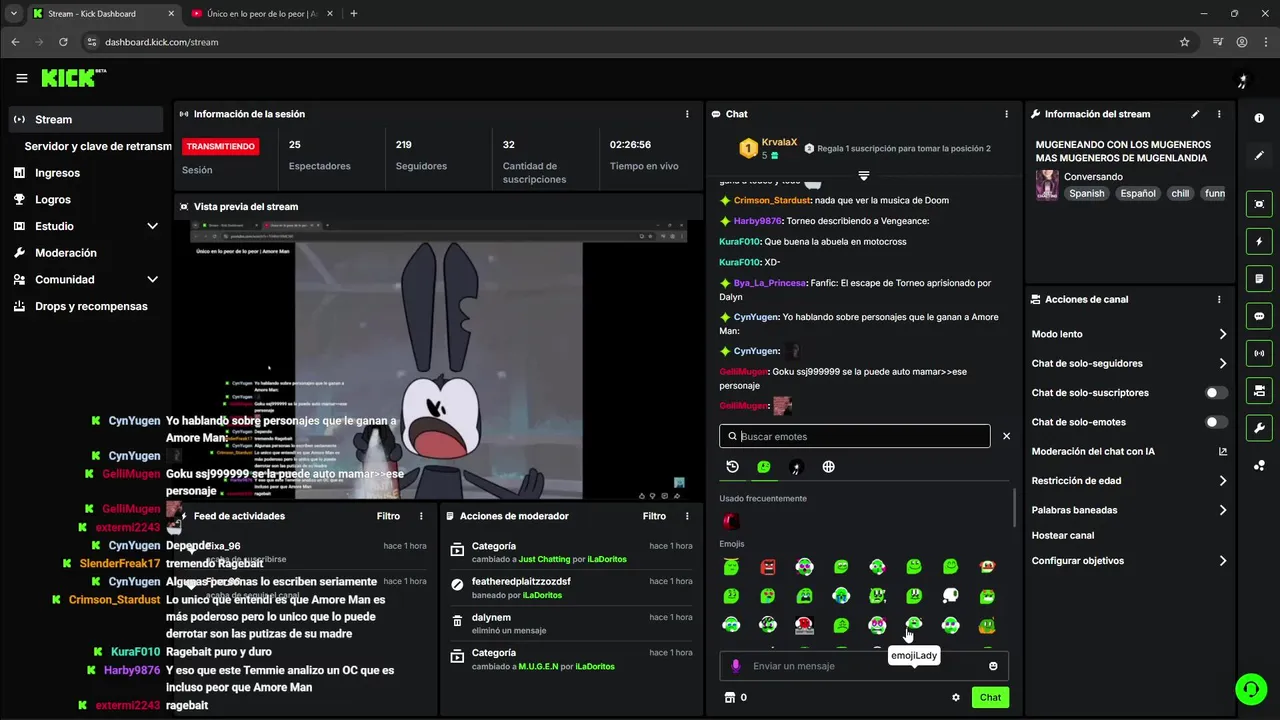Enable Chat de solo-suscriptores toggle
Screen dimensions: 1280x720
(1216, 393)
